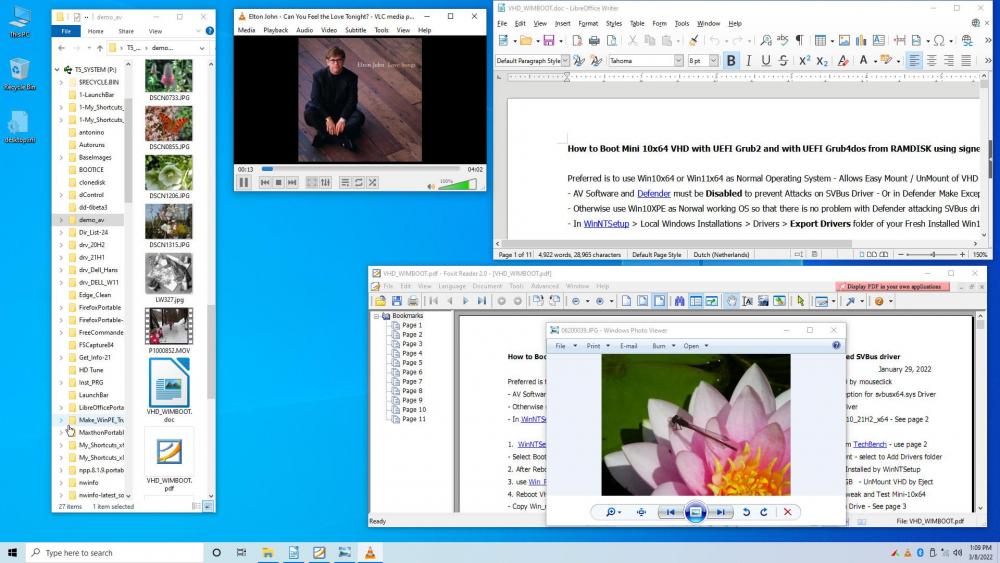This screenshot has width=1000, height=563.
Task: Click the VLC stop playback button
Action: pyautogui.click(x=279, y=183)
